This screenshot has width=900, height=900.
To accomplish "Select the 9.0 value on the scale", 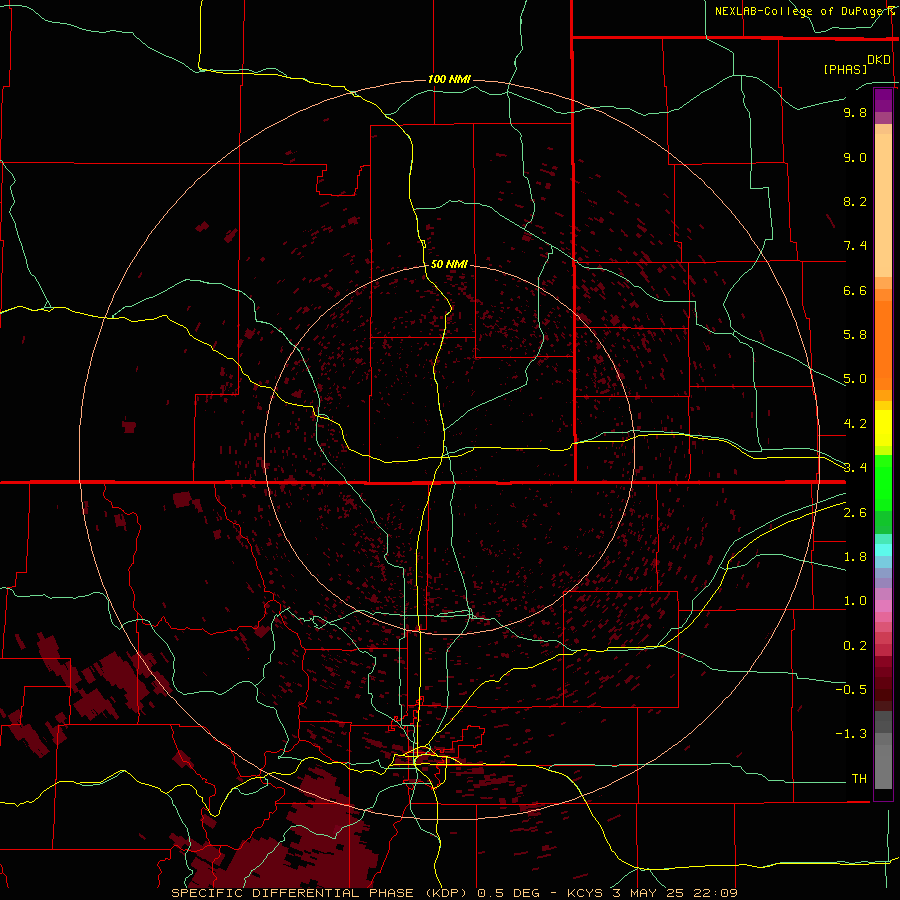I will [x=855, y=157].
